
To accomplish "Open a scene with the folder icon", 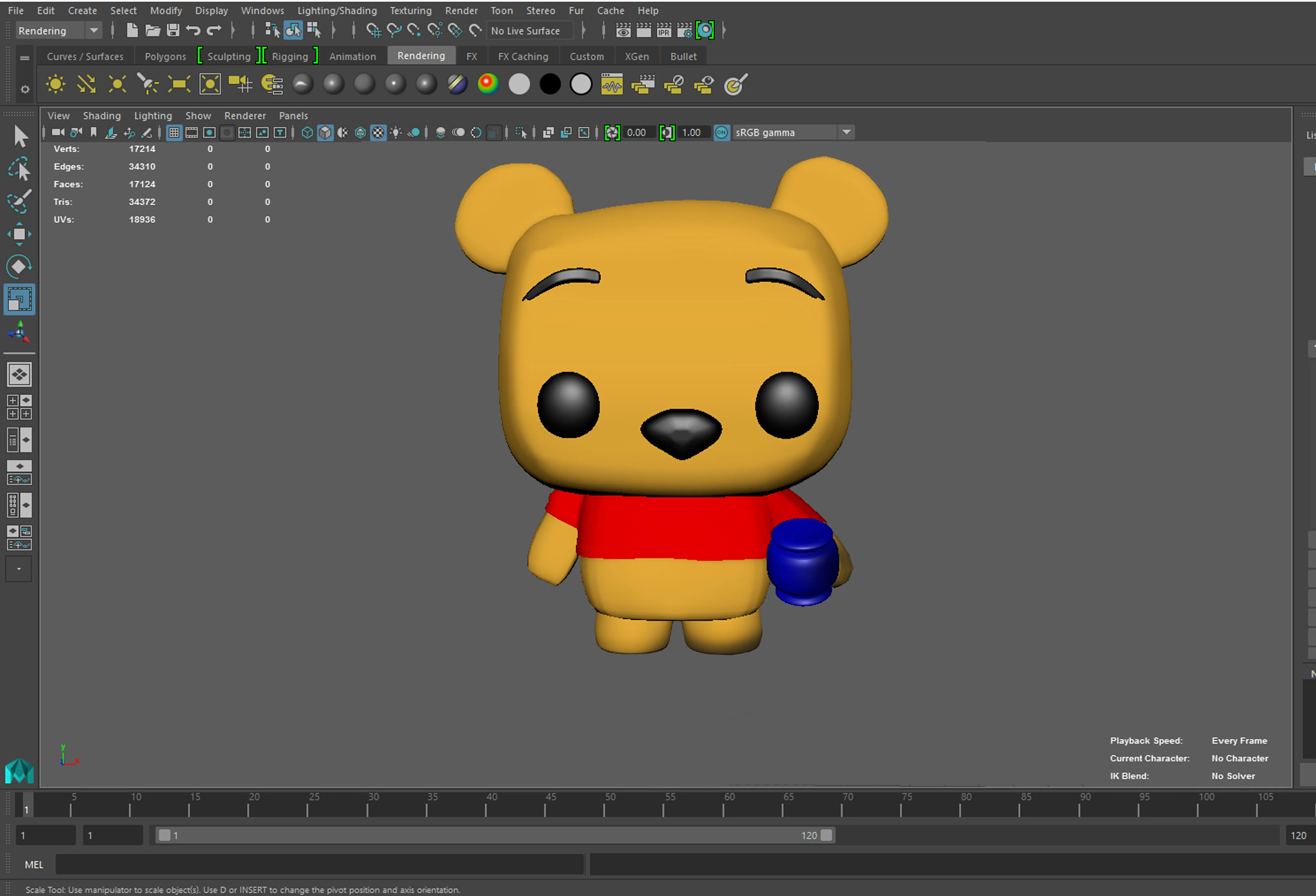I will (x=152, y=30).
